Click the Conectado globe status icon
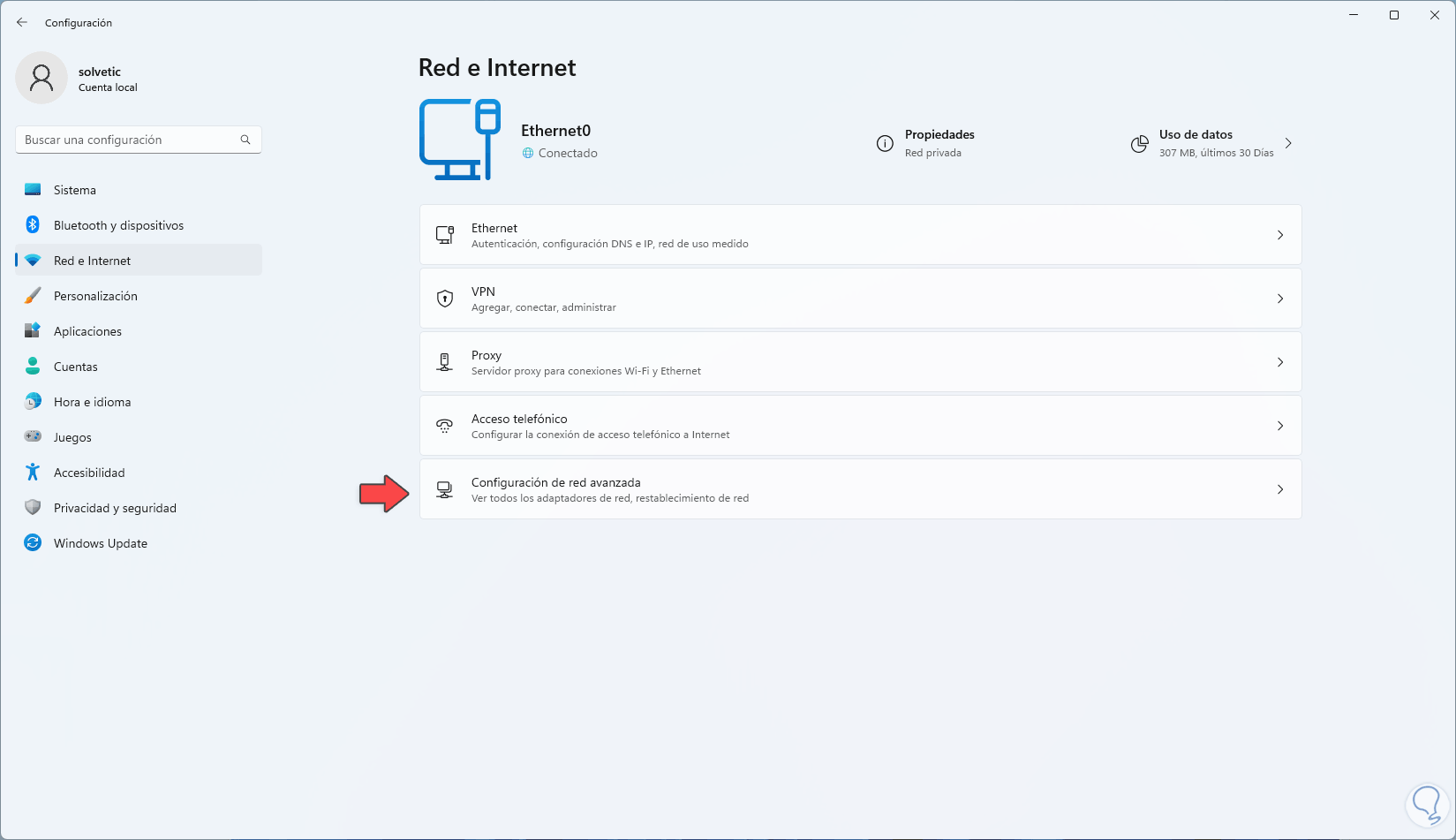1456x840 pixels. tap(528, 153)
